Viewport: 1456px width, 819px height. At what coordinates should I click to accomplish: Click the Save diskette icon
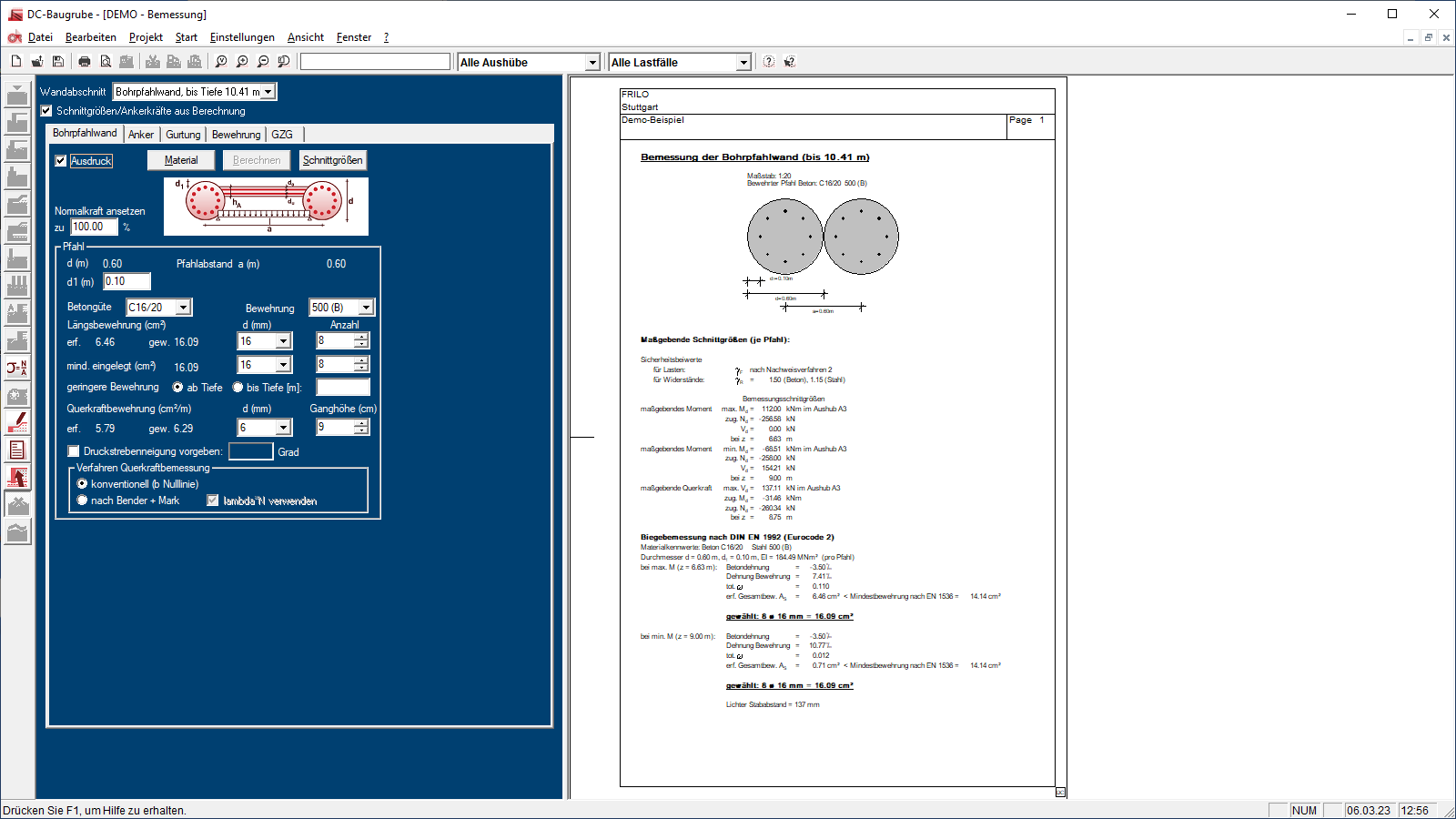click(x=58, y=62)
